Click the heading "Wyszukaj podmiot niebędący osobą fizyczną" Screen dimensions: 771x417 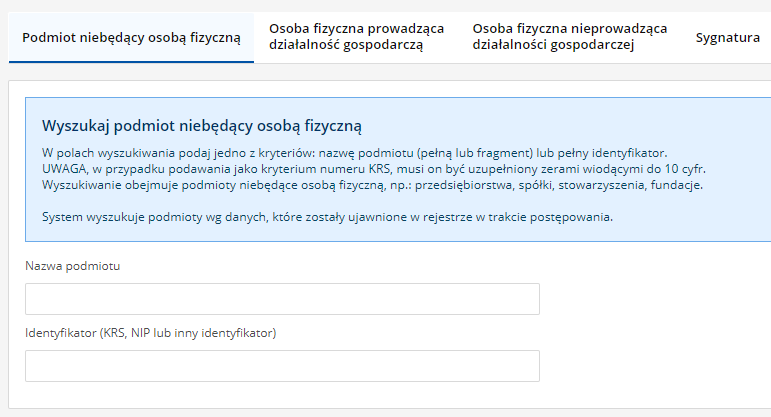[x=201, y=126]
